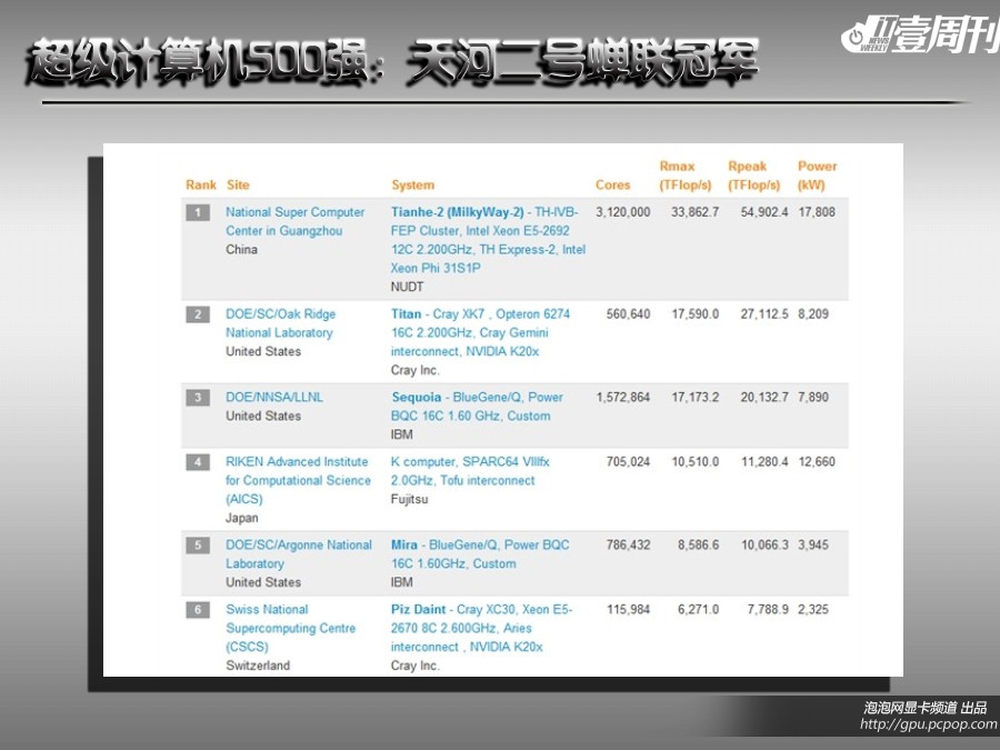Click the power value 12,660

point(816,462)
